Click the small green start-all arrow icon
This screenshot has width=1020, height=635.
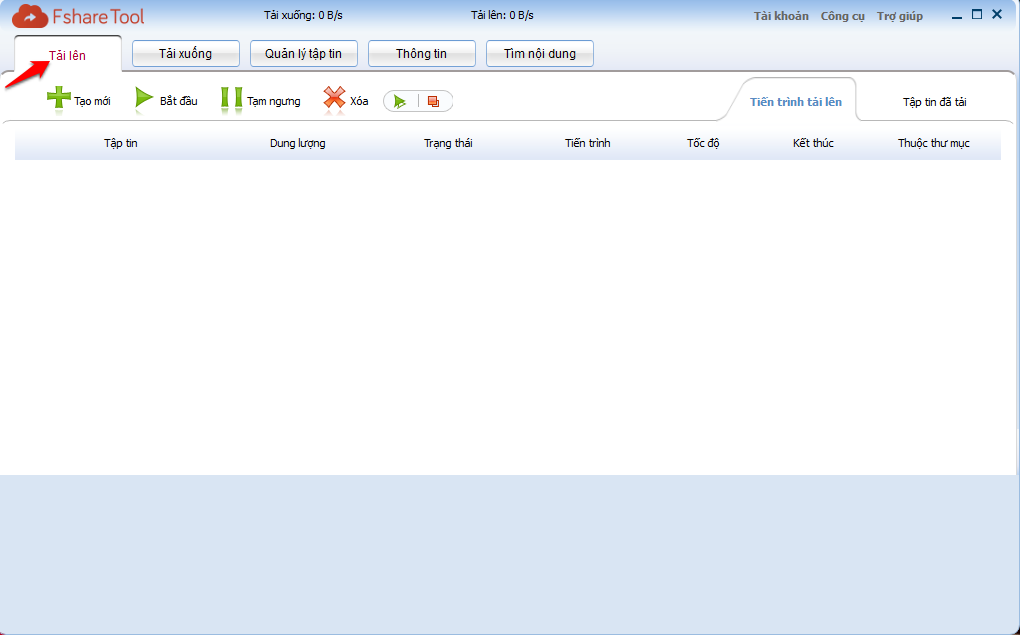pyautogui.click(x=400, y=101)
